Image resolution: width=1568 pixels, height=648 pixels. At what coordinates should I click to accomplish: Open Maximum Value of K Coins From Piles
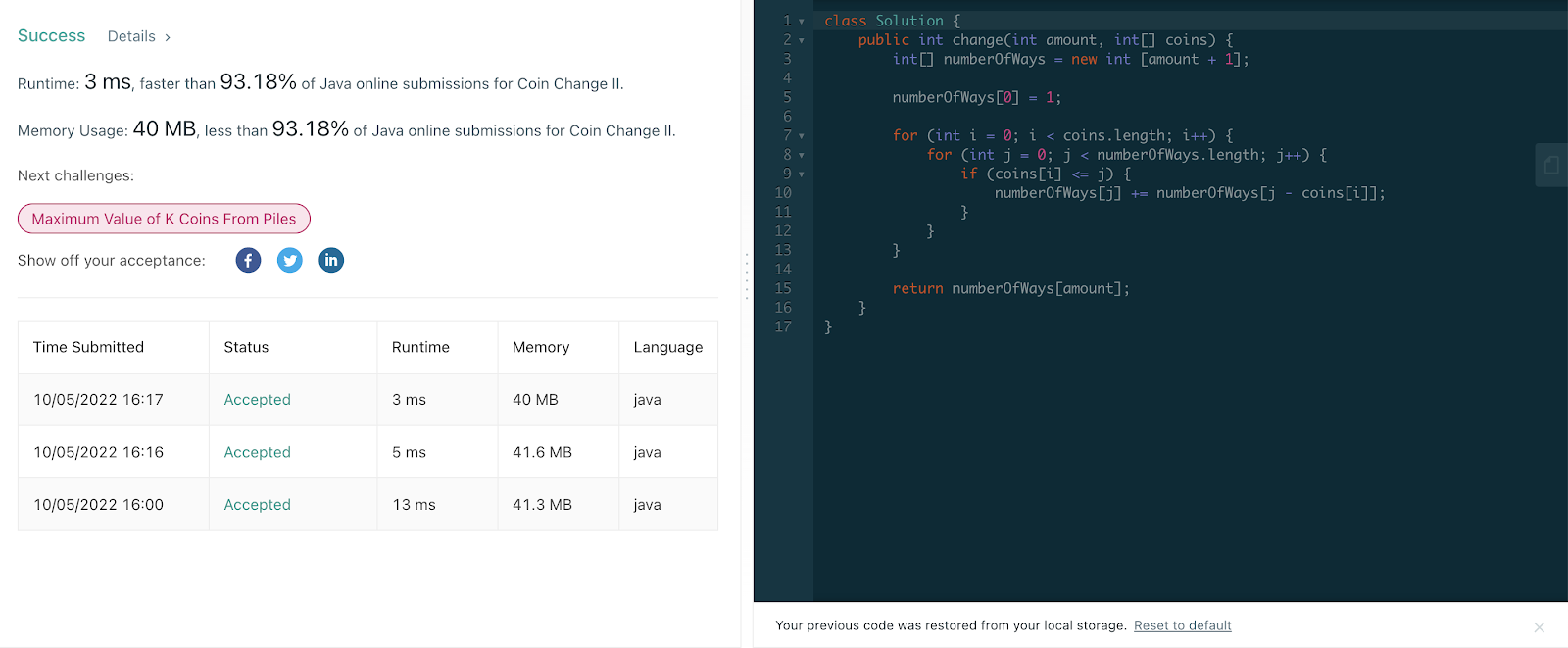point(164,219)
